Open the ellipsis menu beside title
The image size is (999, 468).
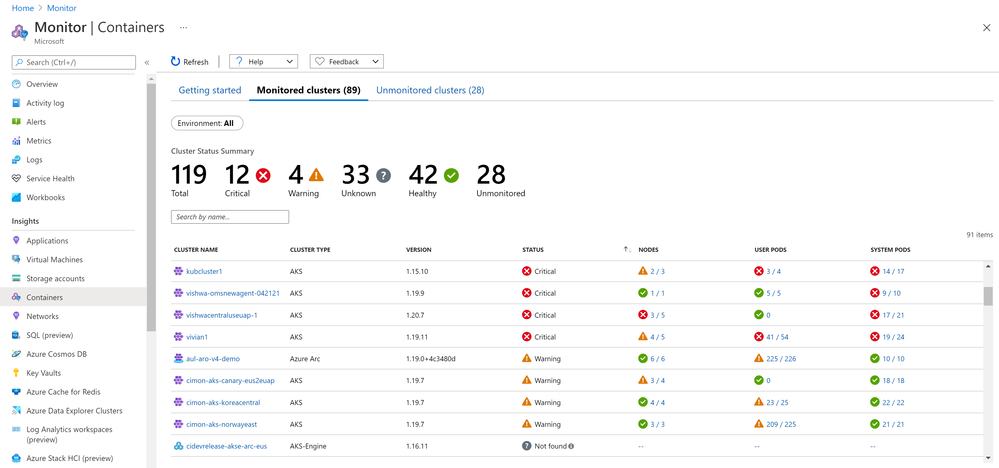tap(183, 28)
